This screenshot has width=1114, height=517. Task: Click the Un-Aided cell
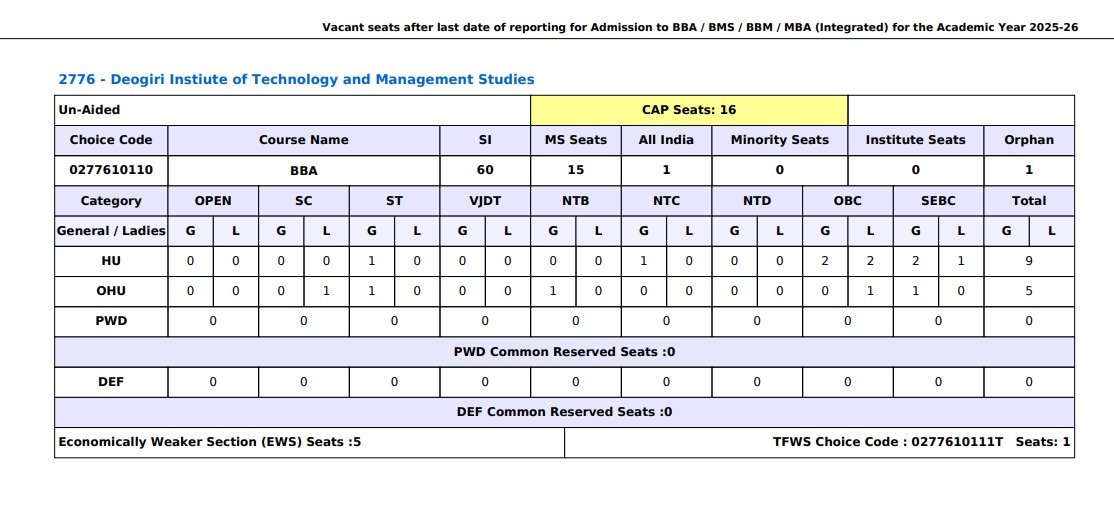[89, 110]
